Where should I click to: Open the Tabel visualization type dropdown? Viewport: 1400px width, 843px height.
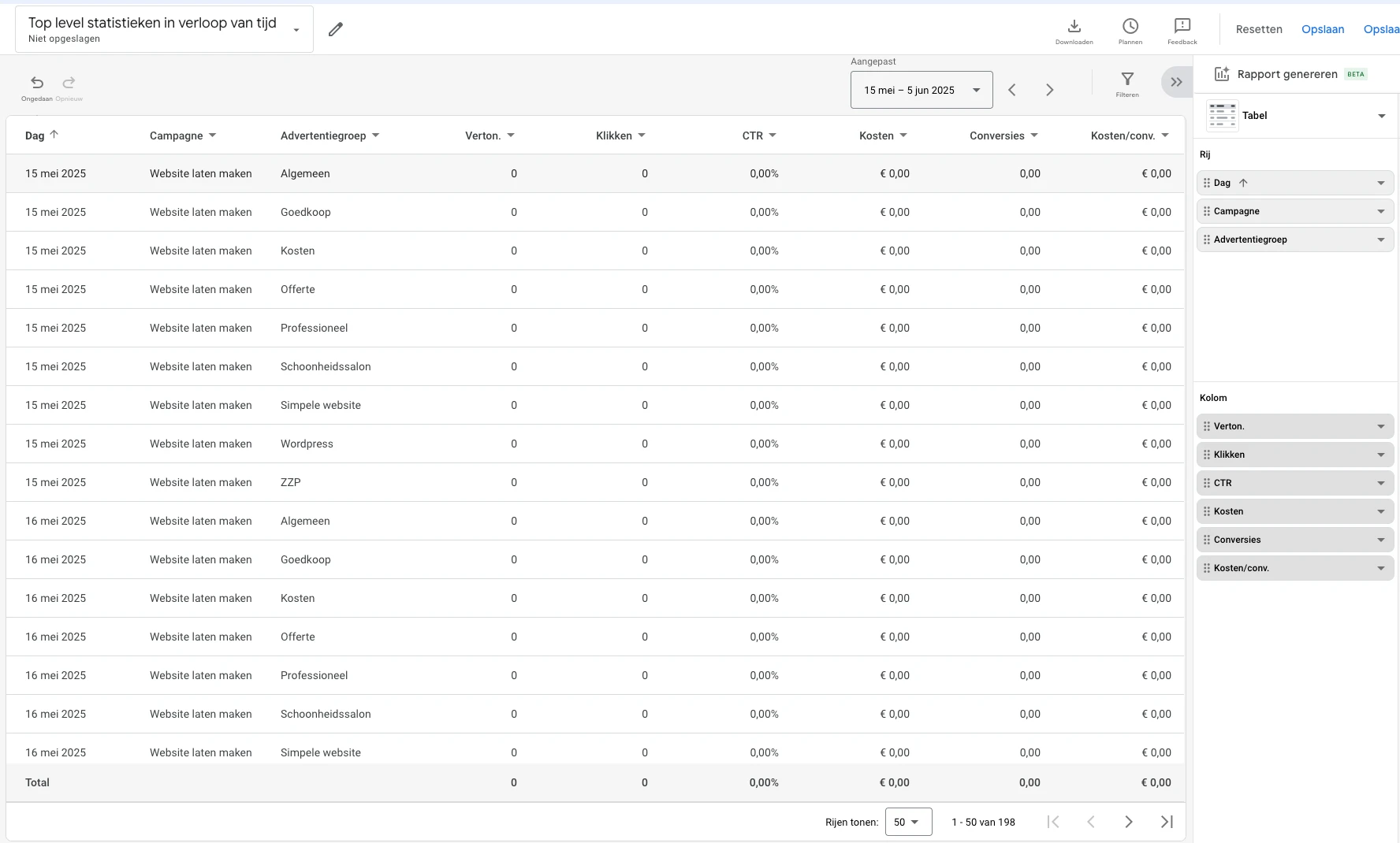[1382, 116]
